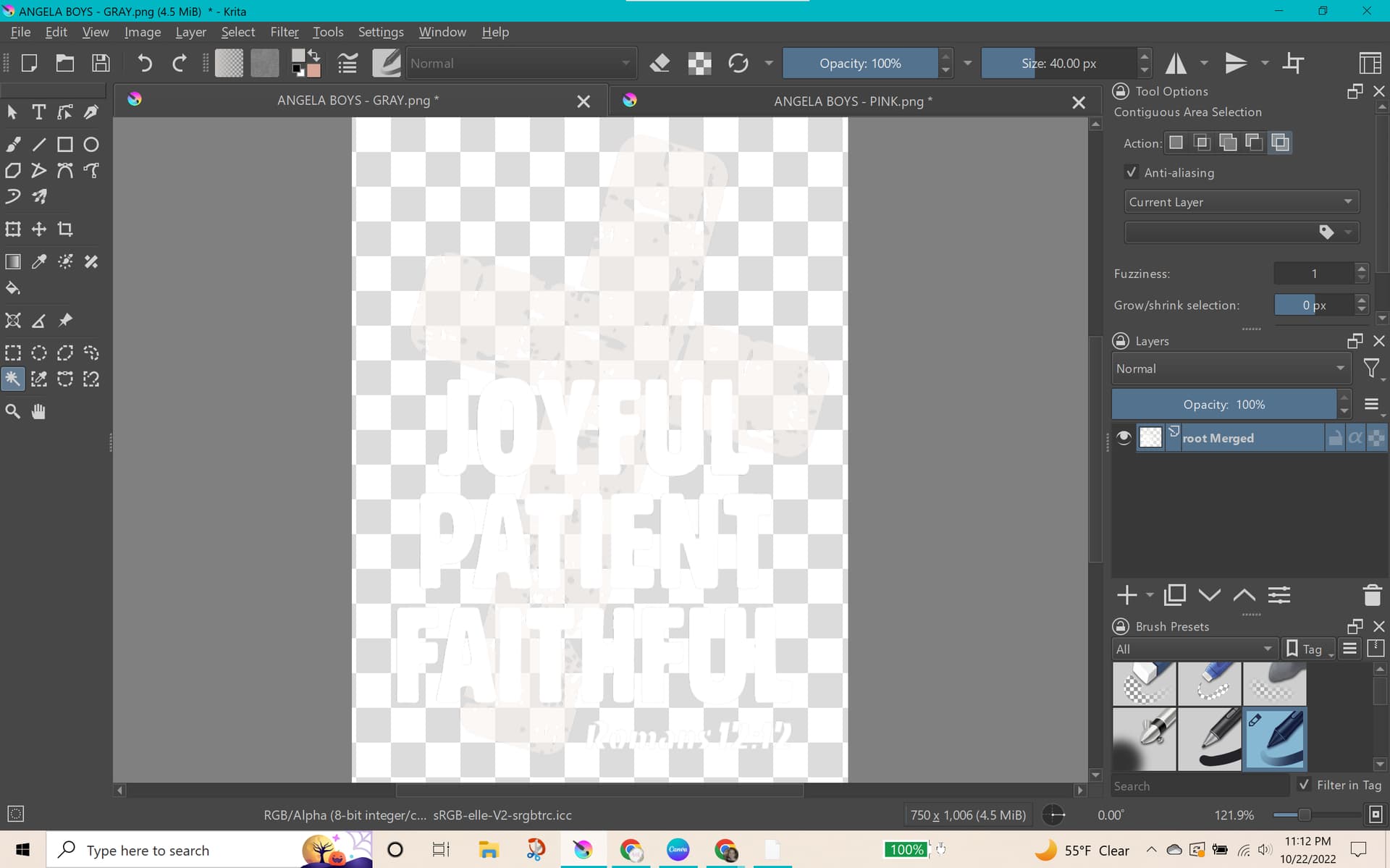Click the brush preset Search field

[1200, 785]
